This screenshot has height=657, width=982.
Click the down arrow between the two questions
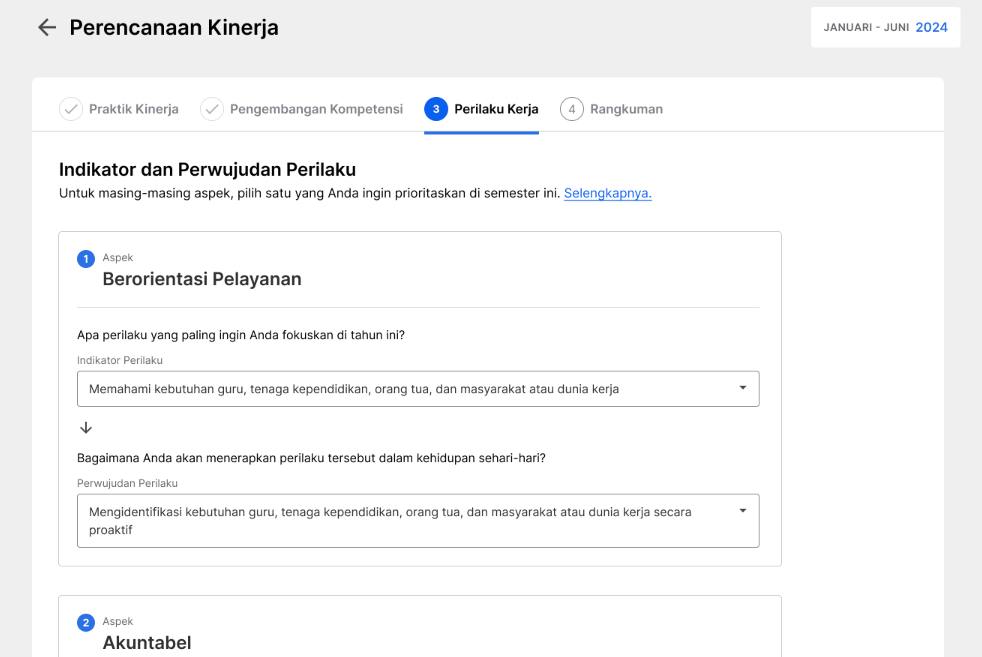tap(86, 428)
